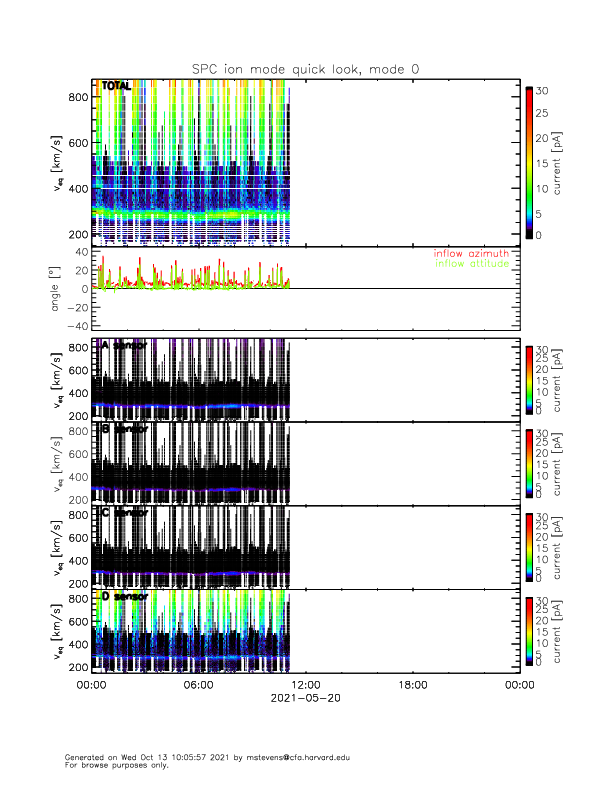612x792 pixels.
Task: Click the date label 2021-05-20
Action: pos(305,699)
